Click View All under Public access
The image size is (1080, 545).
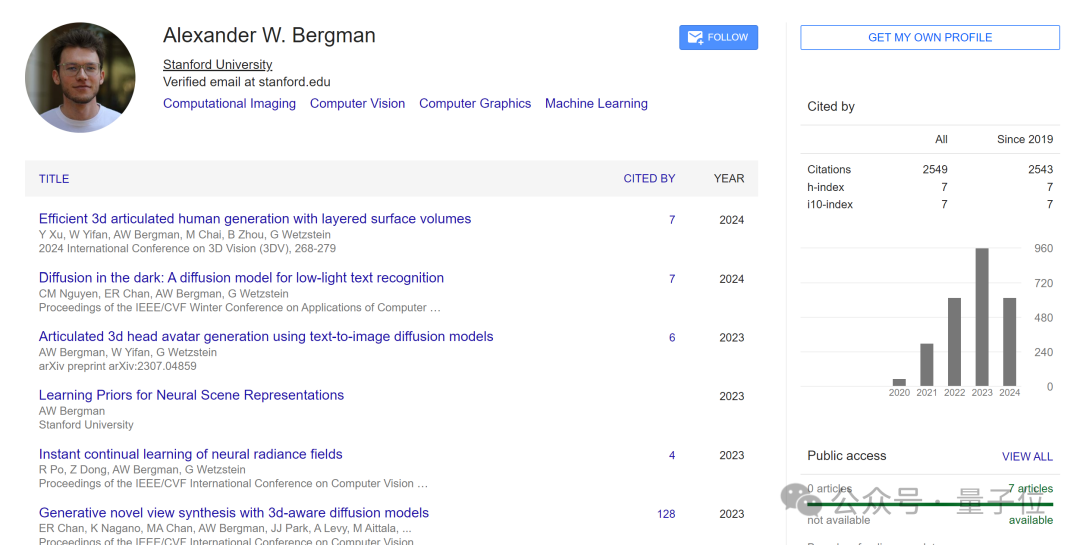click(1027, 456)
